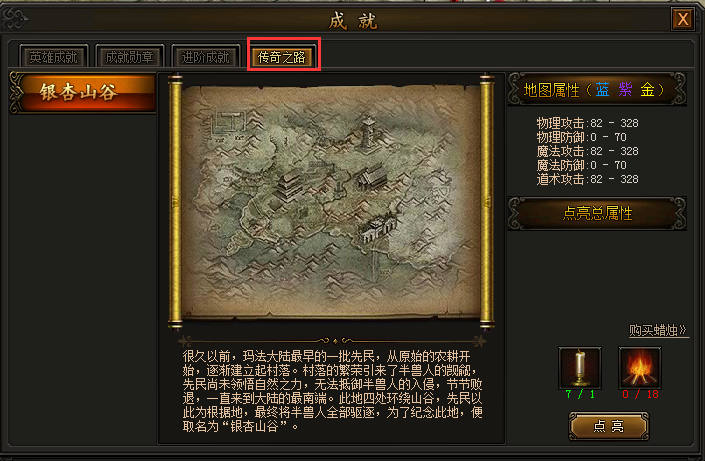This screenshot has height=461, width=705.
Task: Open the 英雄成就 tab
Action: 54,57
